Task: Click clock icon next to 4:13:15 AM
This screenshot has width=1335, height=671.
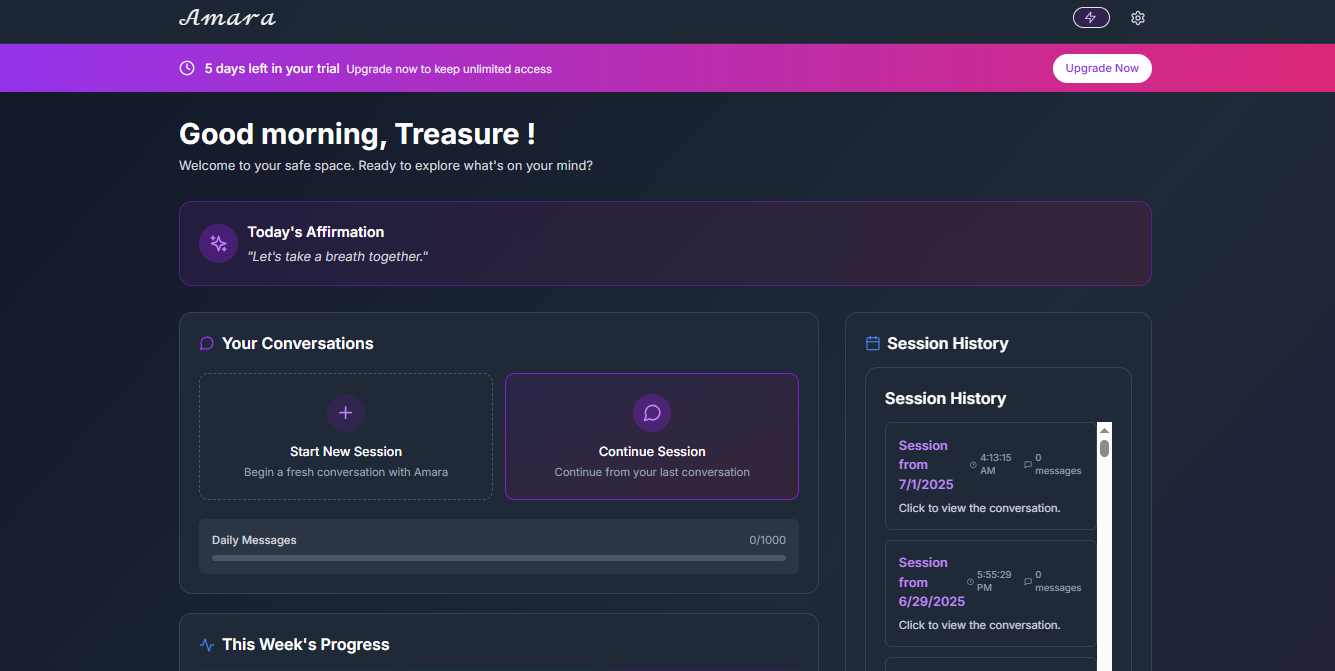Action: click(x=973, y=465)
